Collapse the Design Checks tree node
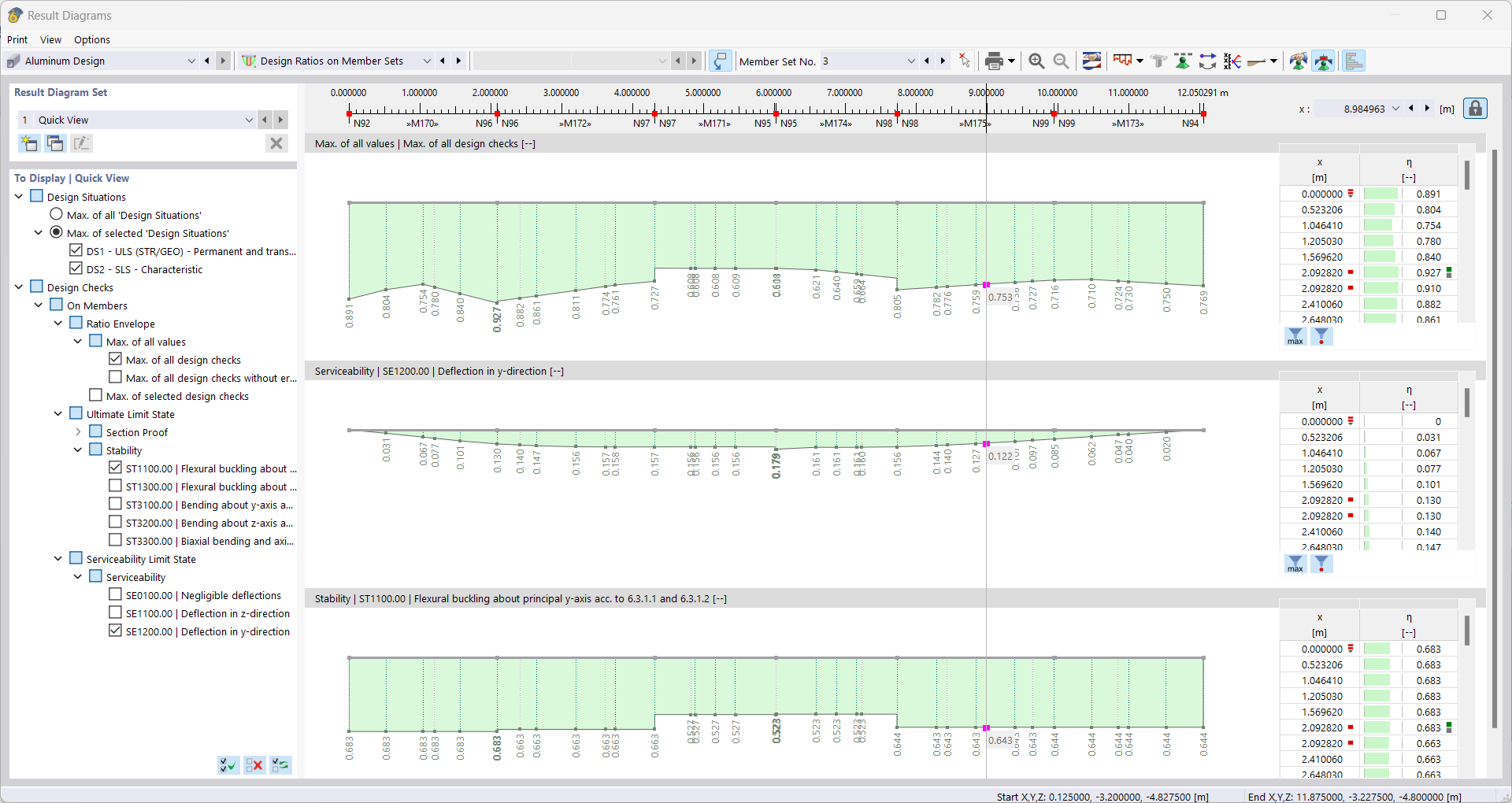This screenshot has height=803, width=1512. click(x=19, y=287)
